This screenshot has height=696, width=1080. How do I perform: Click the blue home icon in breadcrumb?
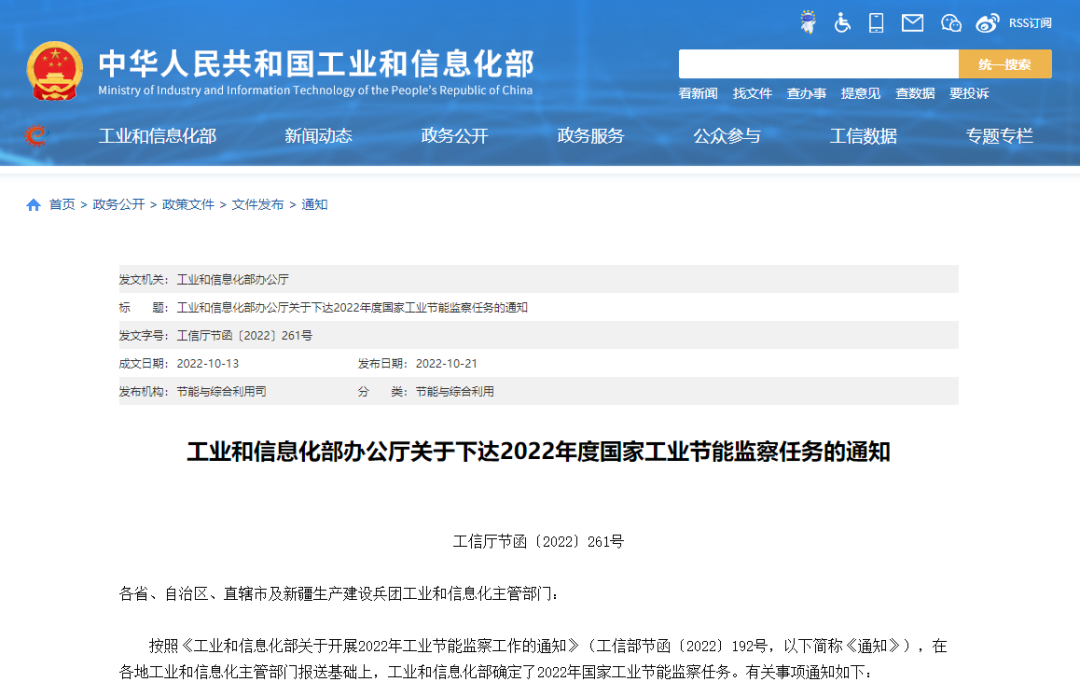34,205
